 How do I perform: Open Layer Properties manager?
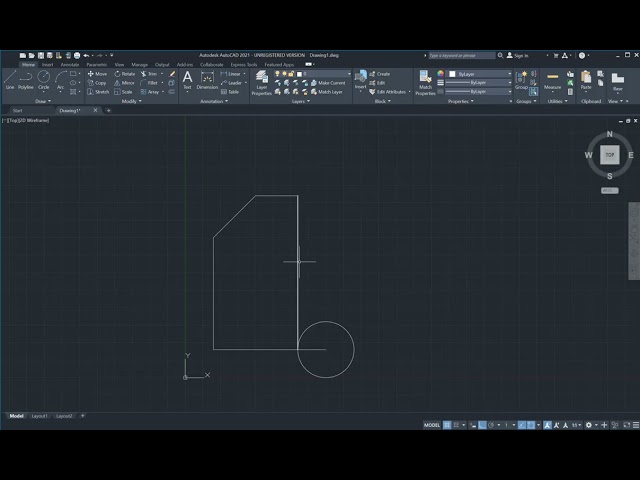[262, 83]
